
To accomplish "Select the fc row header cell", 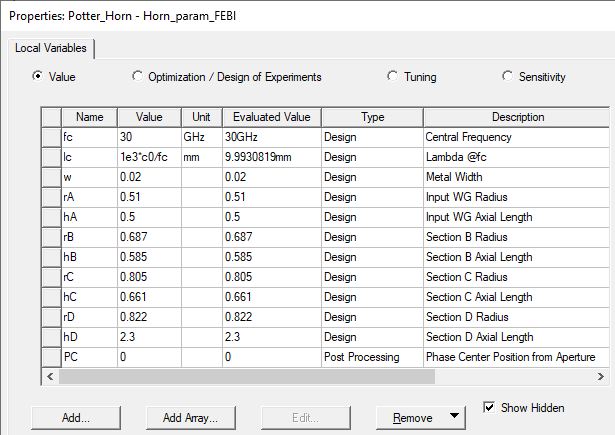I will [51, 137].
